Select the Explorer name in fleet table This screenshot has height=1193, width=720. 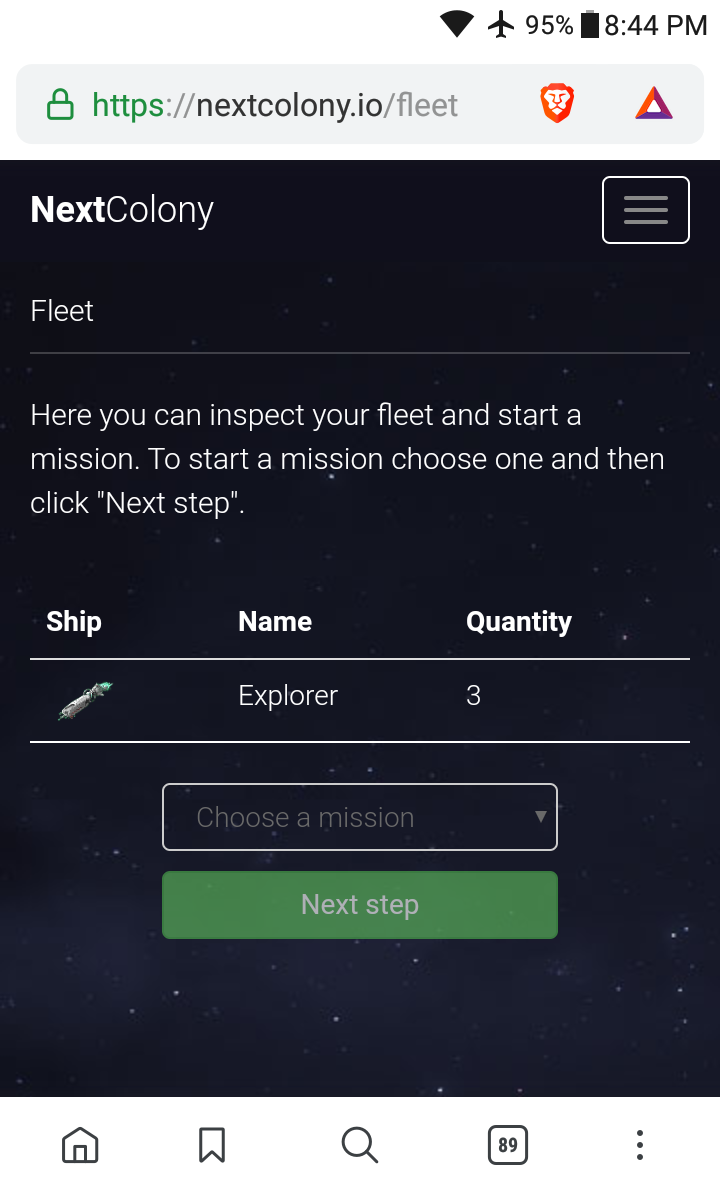tap(288, 695)
